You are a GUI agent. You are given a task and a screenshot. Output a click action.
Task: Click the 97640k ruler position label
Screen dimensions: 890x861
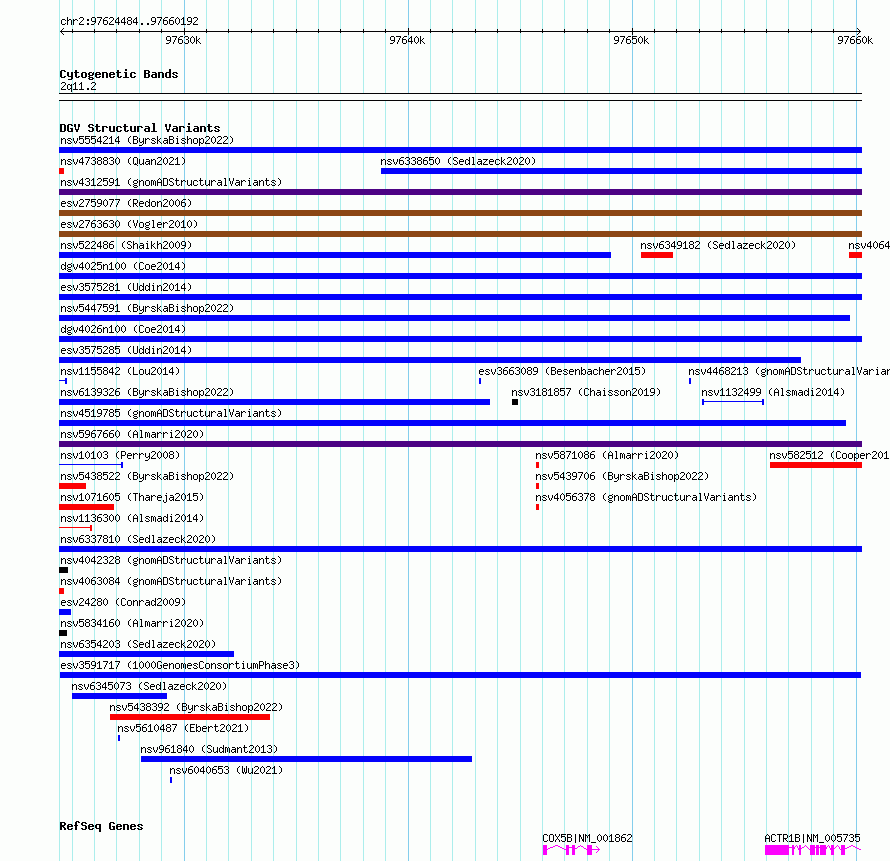[407, 40]
